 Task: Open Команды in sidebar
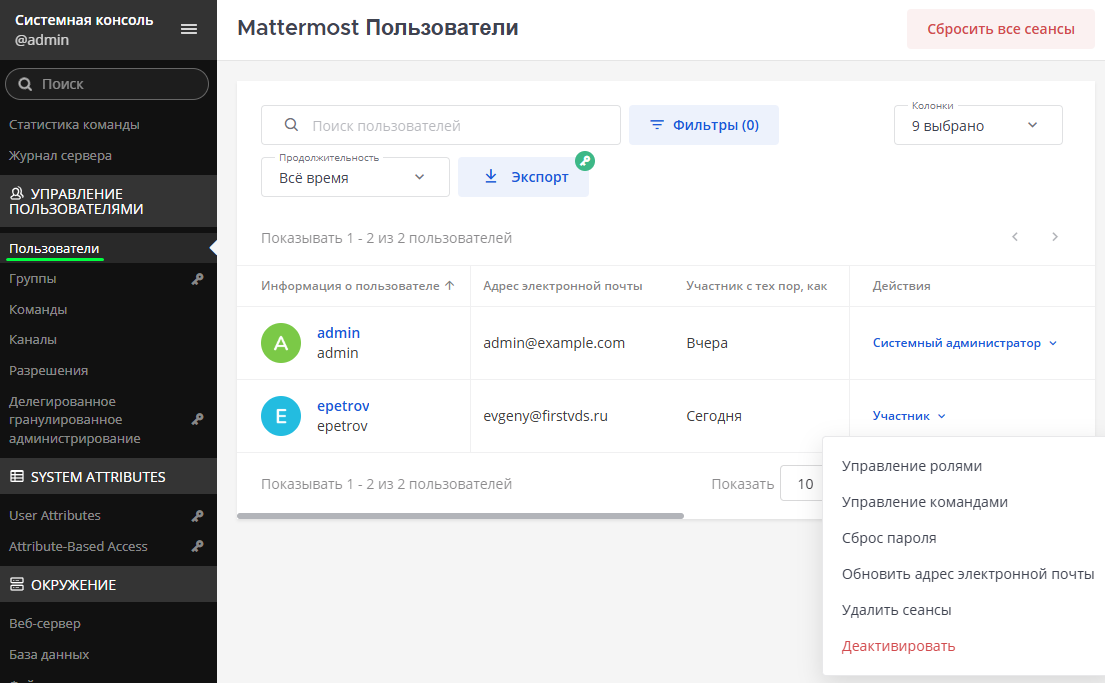38,309
